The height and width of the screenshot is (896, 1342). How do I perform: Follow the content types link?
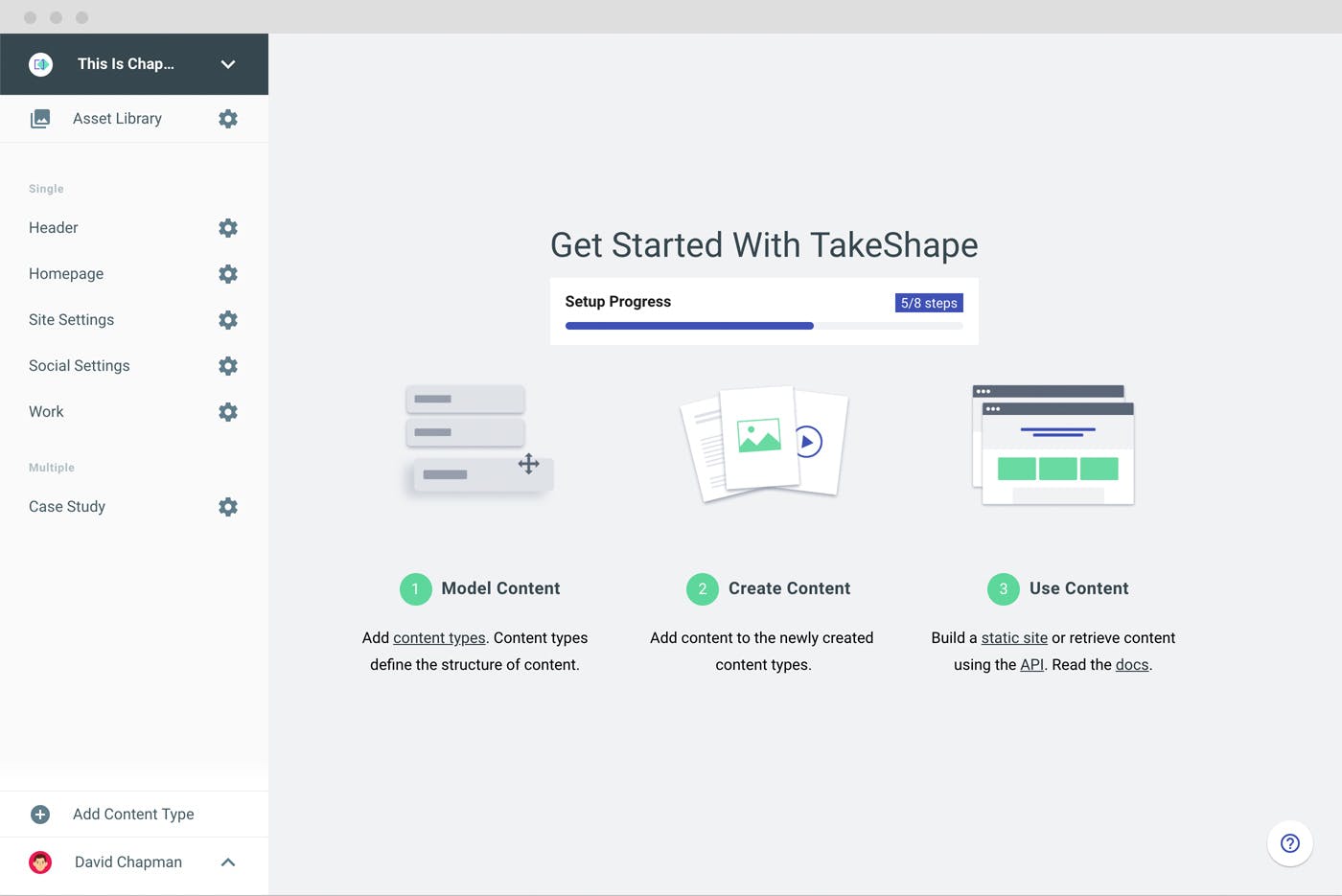pyautogui.click(x=439, y=638)
